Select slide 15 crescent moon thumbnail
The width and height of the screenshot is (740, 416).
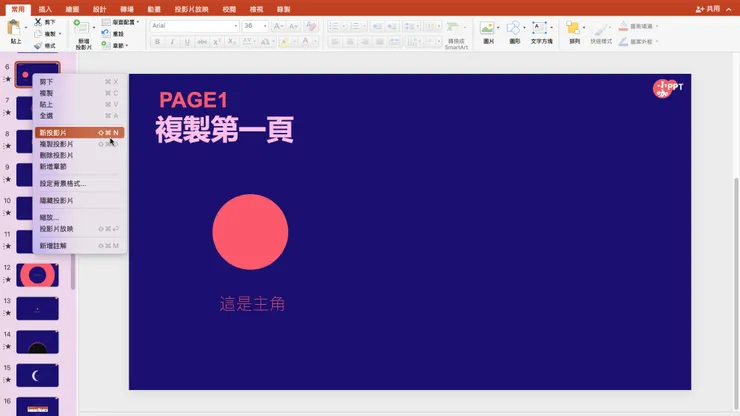37,375
